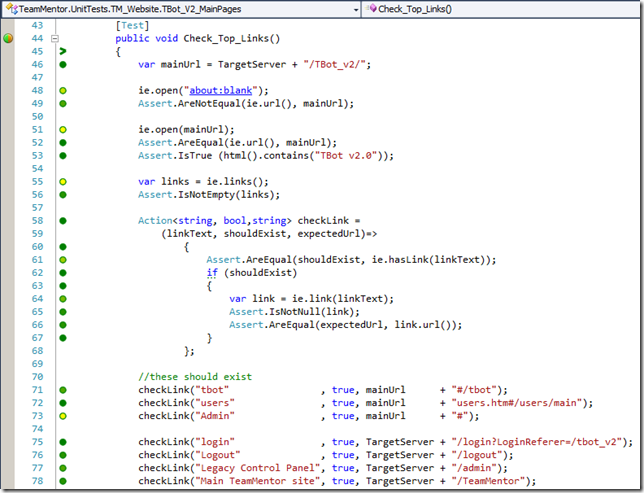
Task: Click the "these should exist" comment line
Action: pyautogui.click(x=195, y=376)
